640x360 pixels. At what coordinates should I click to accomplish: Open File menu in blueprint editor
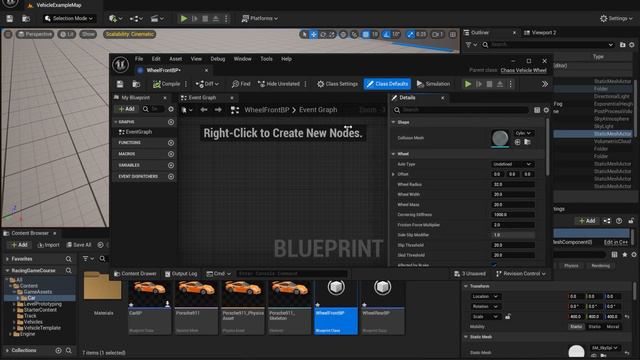tap(139, 59)
